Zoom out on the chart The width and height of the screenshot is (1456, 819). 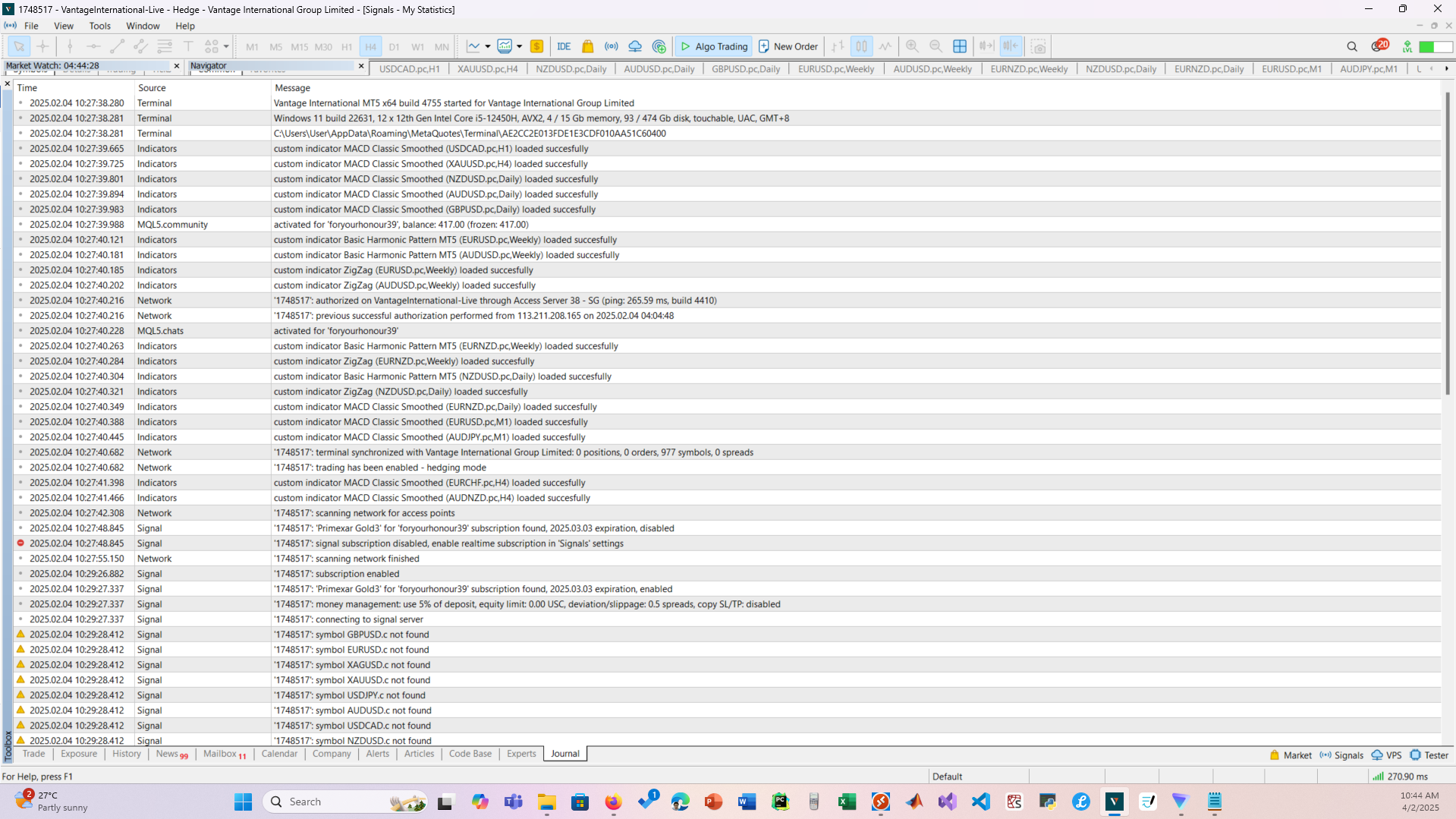click(936, 46)
